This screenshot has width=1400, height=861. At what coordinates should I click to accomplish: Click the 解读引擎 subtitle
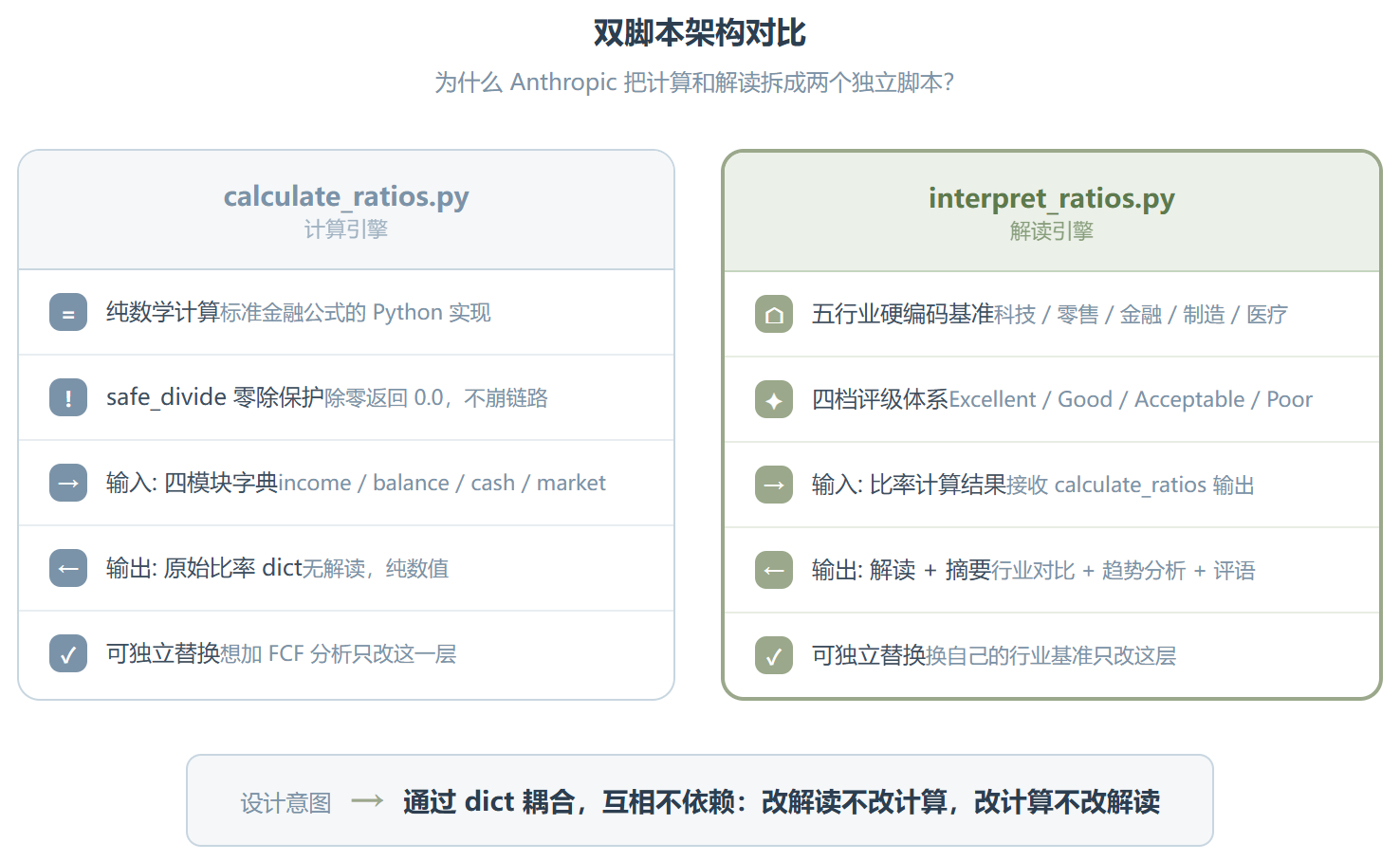1052,231
